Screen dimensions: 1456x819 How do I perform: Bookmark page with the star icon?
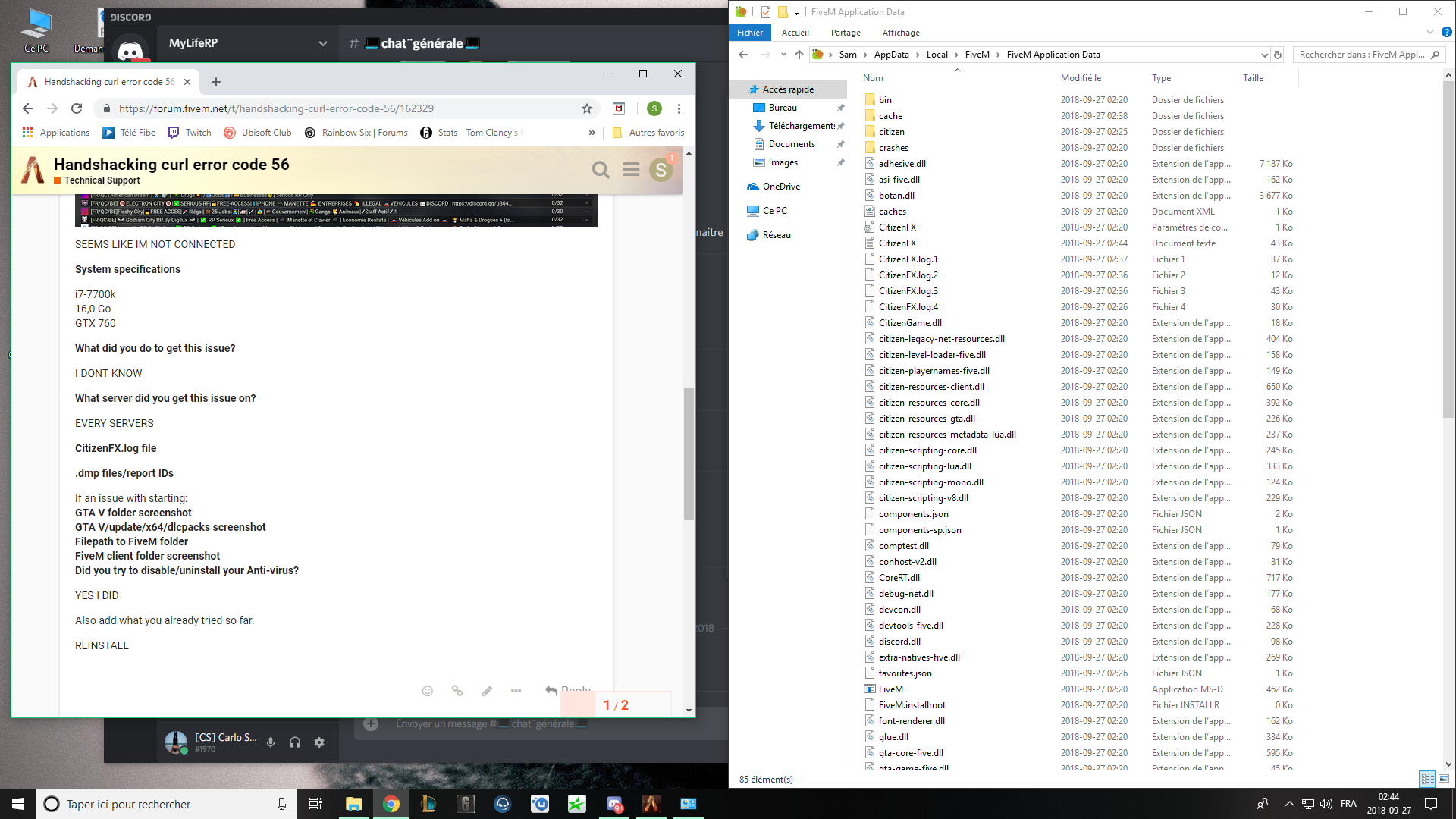587,108
